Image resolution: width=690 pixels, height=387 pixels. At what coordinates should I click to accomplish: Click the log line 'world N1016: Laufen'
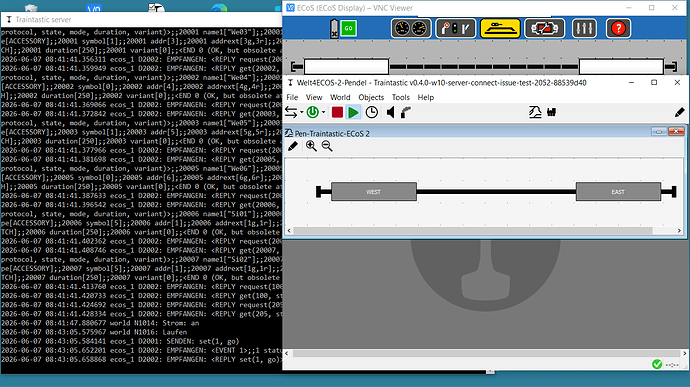[94, 332]
